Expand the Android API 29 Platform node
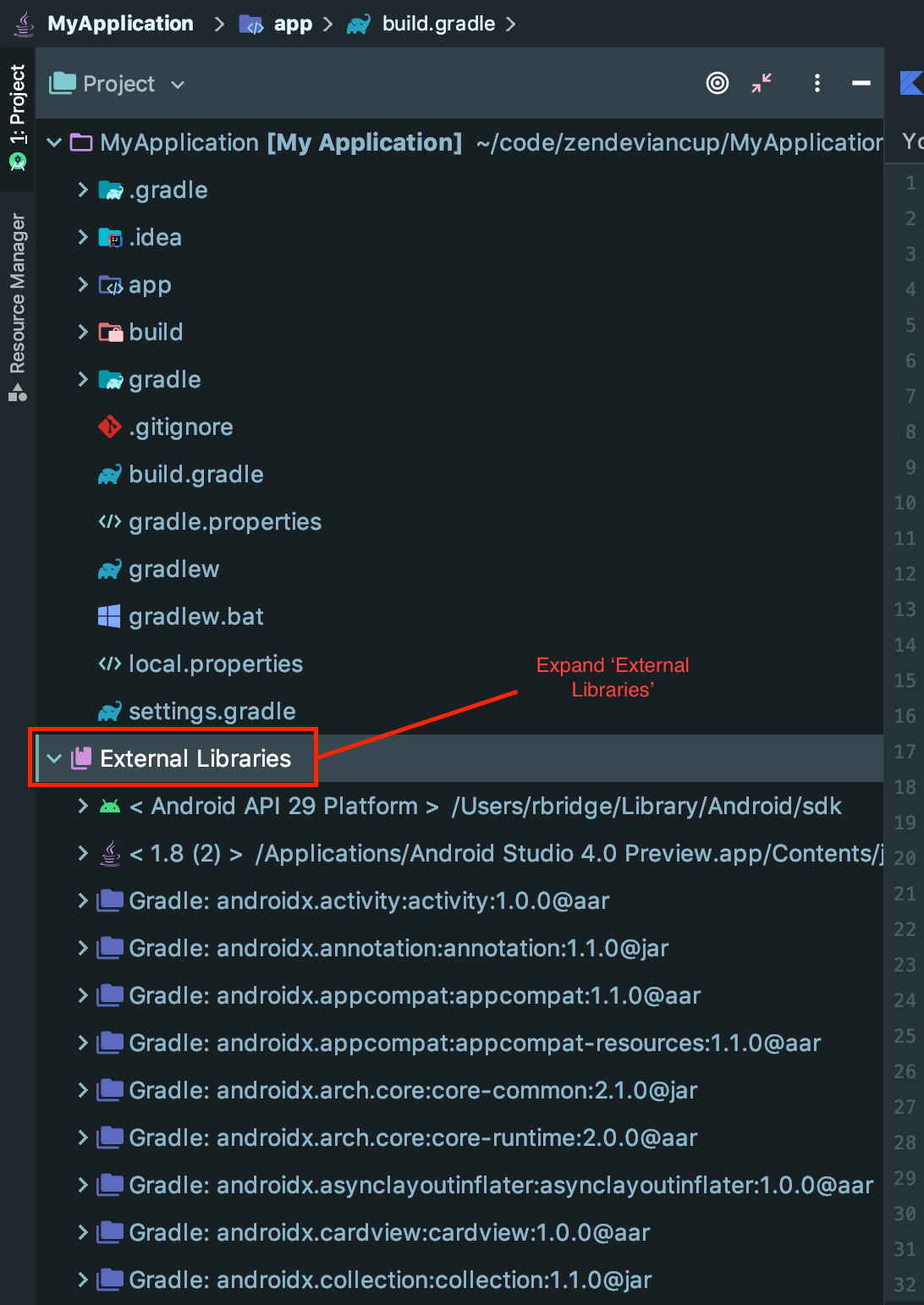Image resolution: width=924 pixels, height=1305 pixels. 83,806
